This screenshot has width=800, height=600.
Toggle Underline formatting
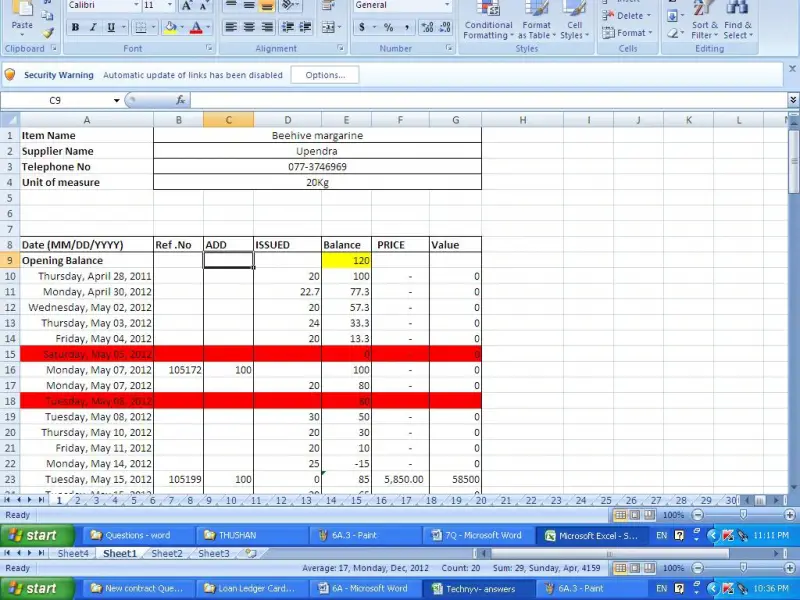[x=111, y=28]
